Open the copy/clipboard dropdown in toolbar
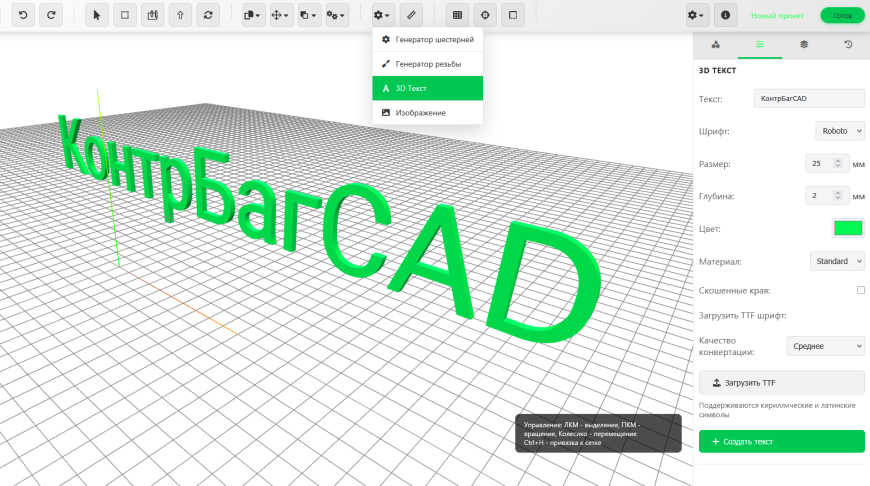870x486 pixels. [254, 15]
